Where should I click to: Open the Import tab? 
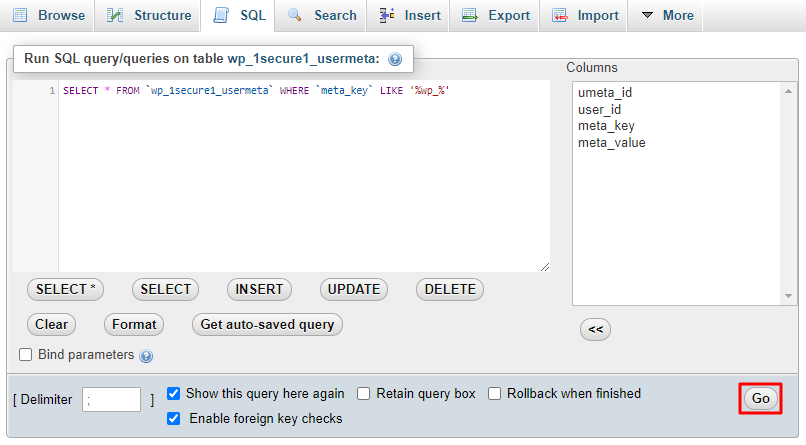(x=584, y=15)
